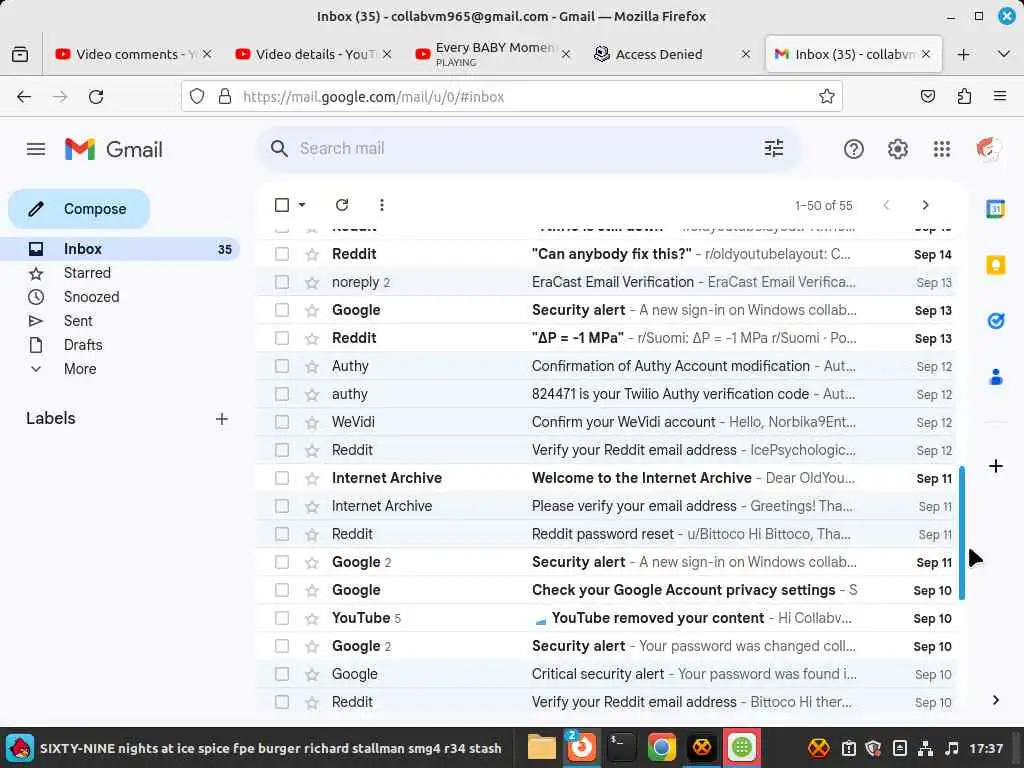Check the Reddit password reset email
Image resolution: width=1024 pixels, height=768 pixels.
coord(282,534)
